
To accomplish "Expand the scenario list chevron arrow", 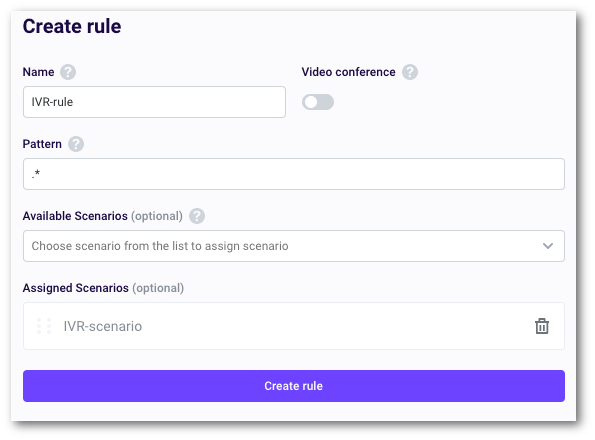I will (548, 246).
